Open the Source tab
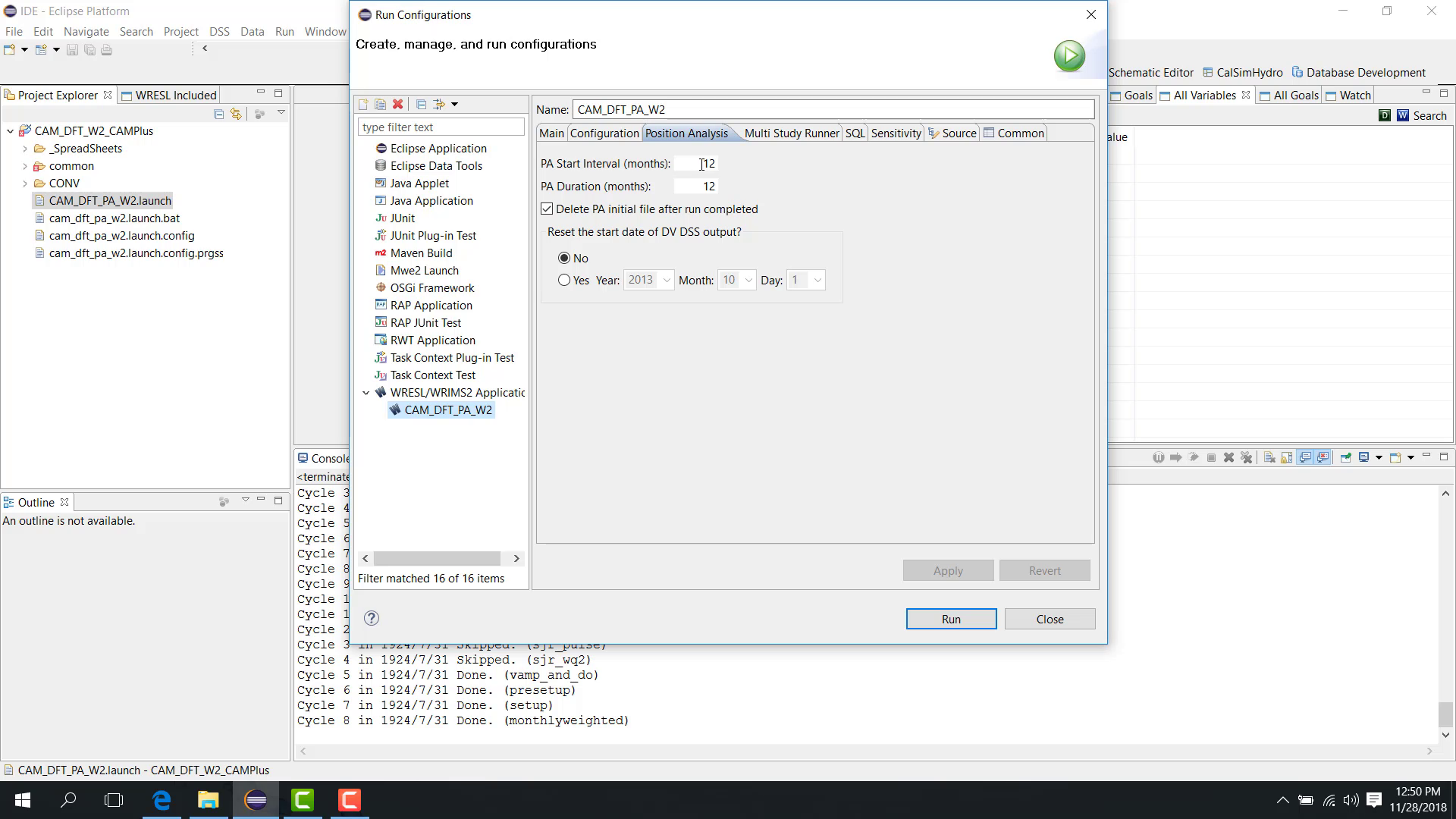Image resolution: width=1456 pixels, height=819 pixels. click(952, 133)
